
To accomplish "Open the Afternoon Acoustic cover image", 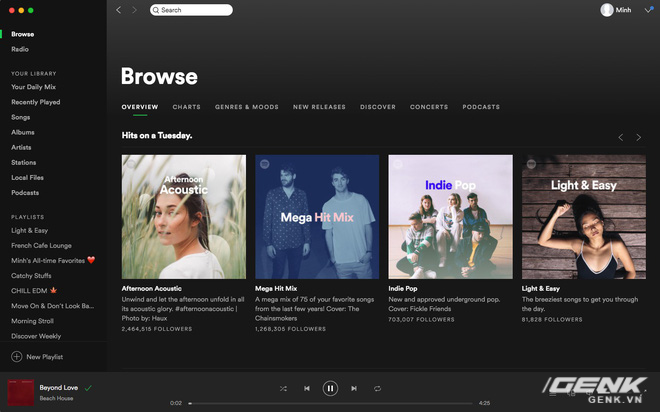I will tap(184, 217).
